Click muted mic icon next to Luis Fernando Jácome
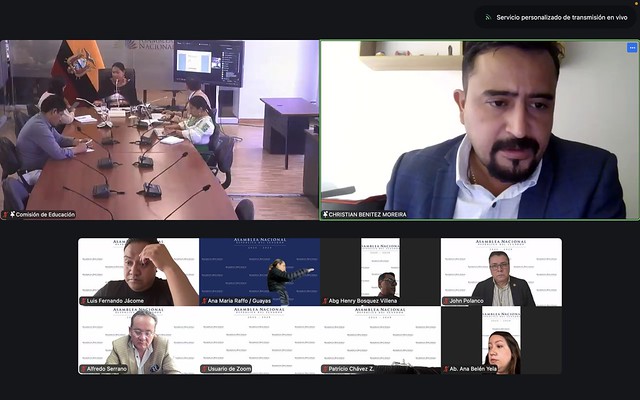 [83, 301]
